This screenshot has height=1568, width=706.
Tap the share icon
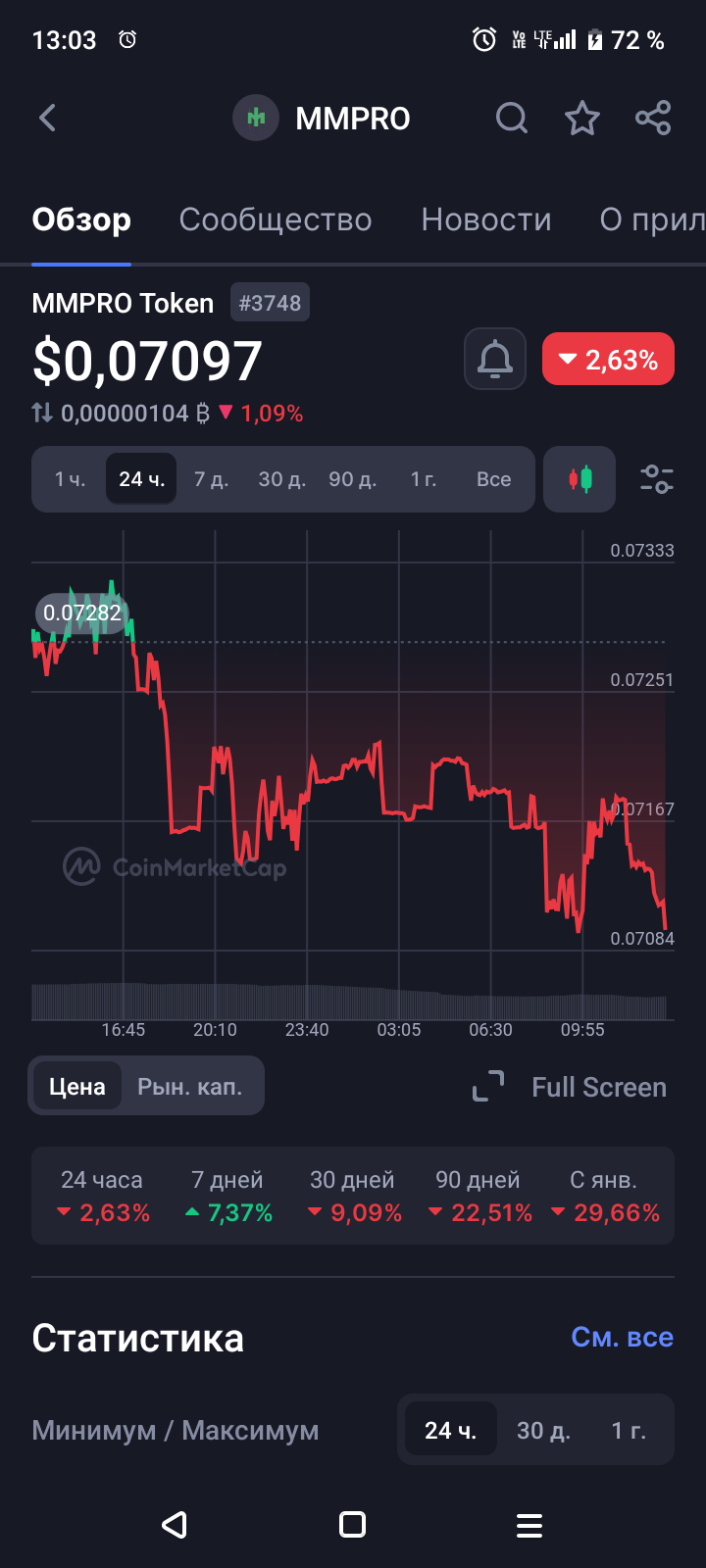[653, 119]
